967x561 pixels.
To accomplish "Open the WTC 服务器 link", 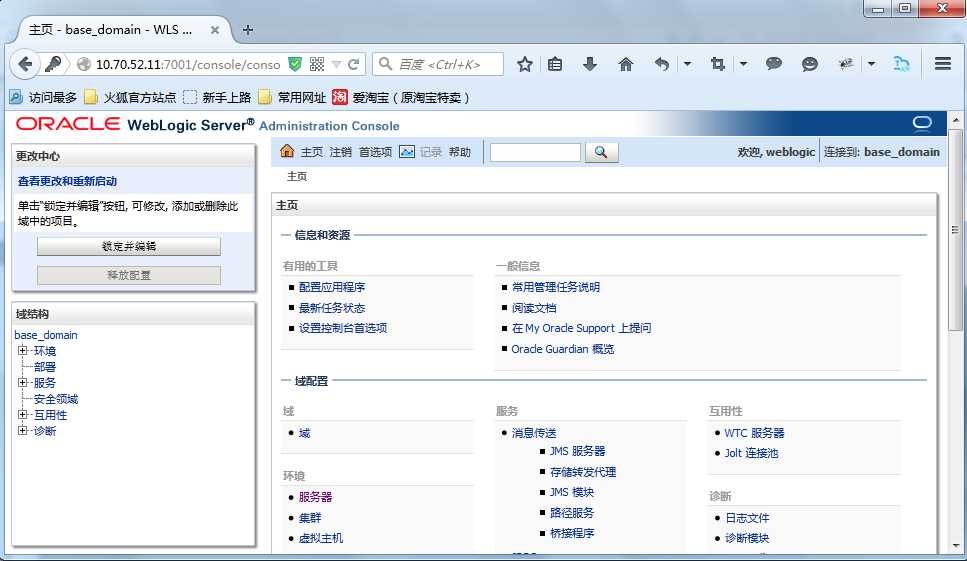I will tap(754, 433).
